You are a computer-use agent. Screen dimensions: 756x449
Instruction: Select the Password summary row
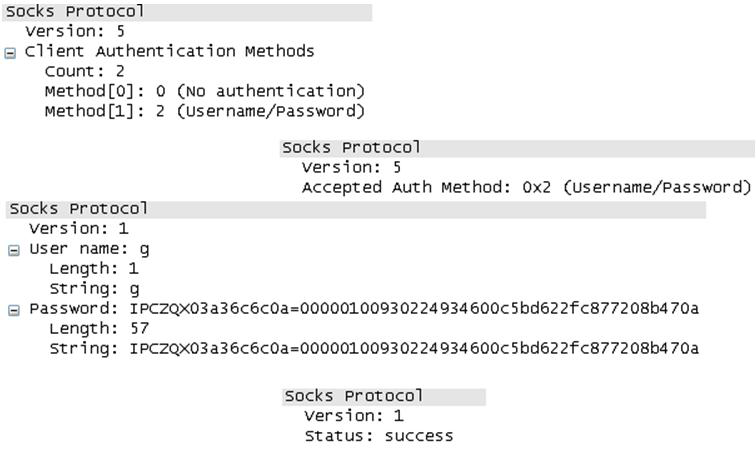(364, 308)
